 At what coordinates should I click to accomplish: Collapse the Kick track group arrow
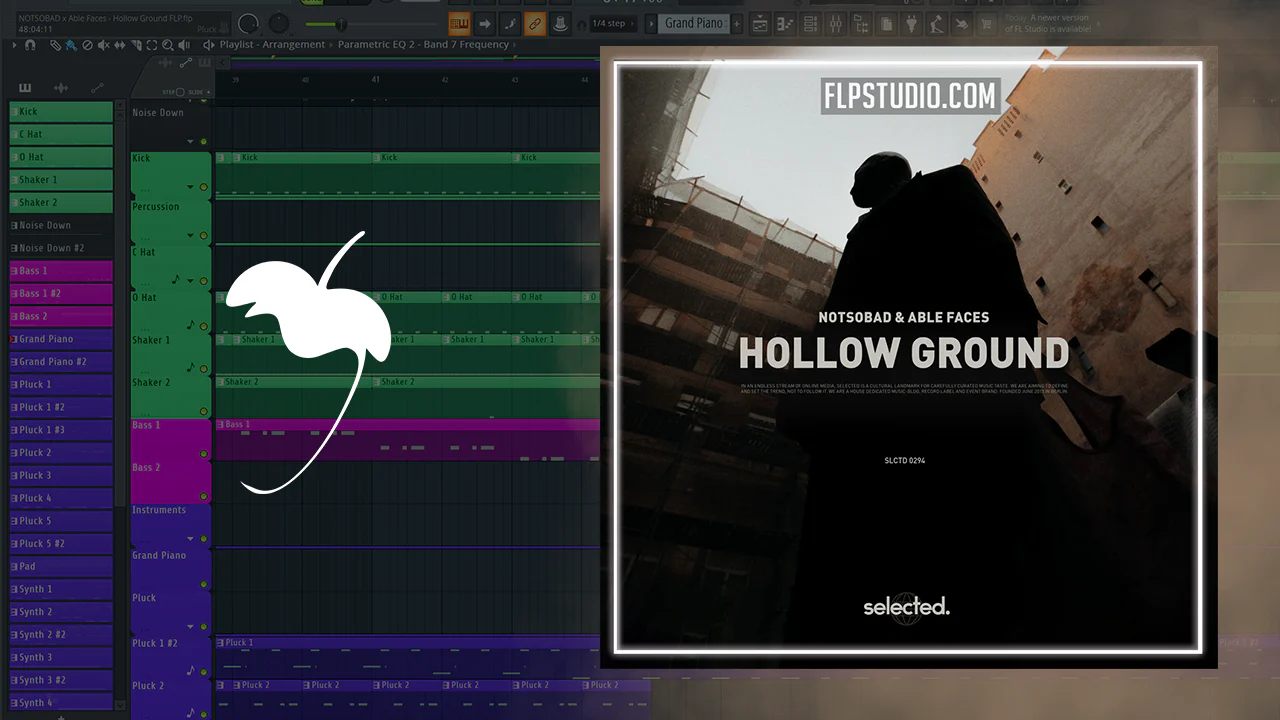(x=190, y=187)
